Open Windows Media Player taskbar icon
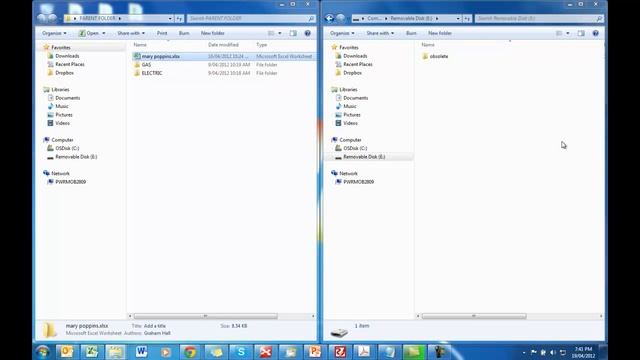 166,351
